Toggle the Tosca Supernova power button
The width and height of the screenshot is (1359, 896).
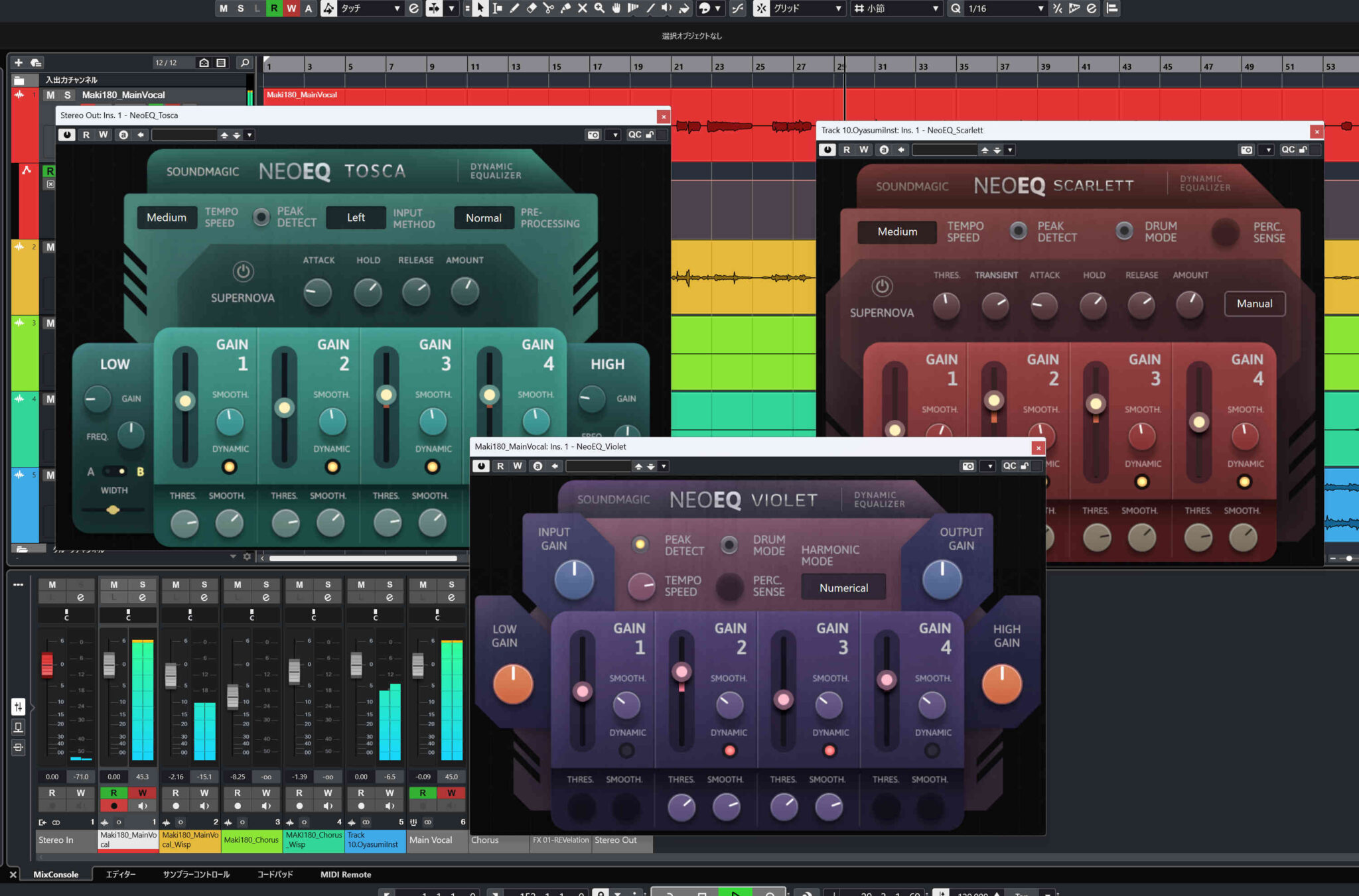pos(243,271)
